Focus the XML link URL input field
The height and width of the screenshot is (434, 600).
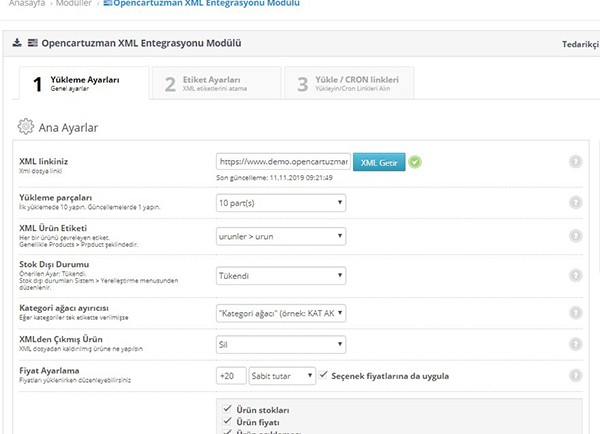pos(283,162)
